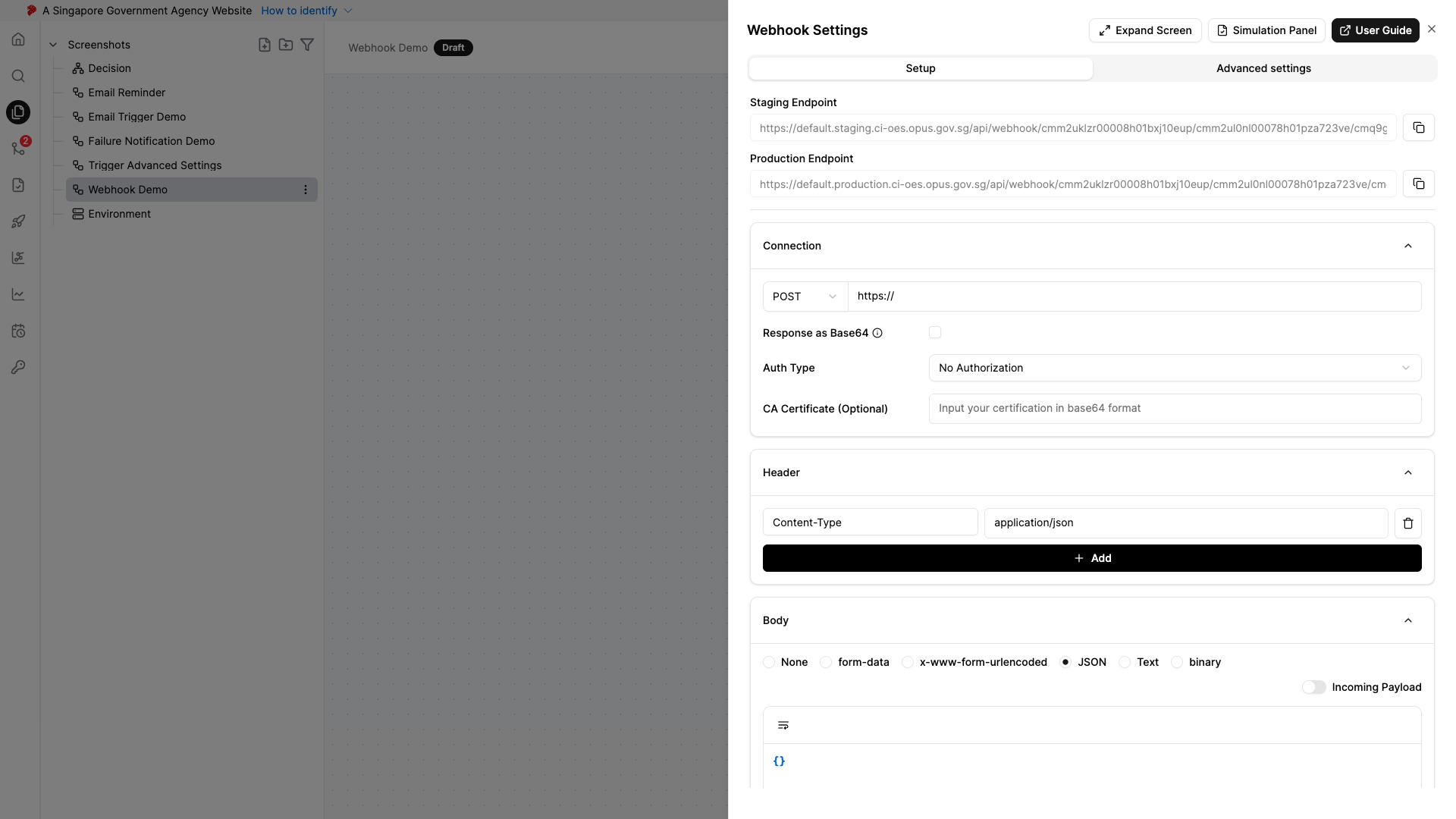This screenshot has width=1456, height=819.
Task: Open the file check sidebar icon
Action: coord(18,185)
